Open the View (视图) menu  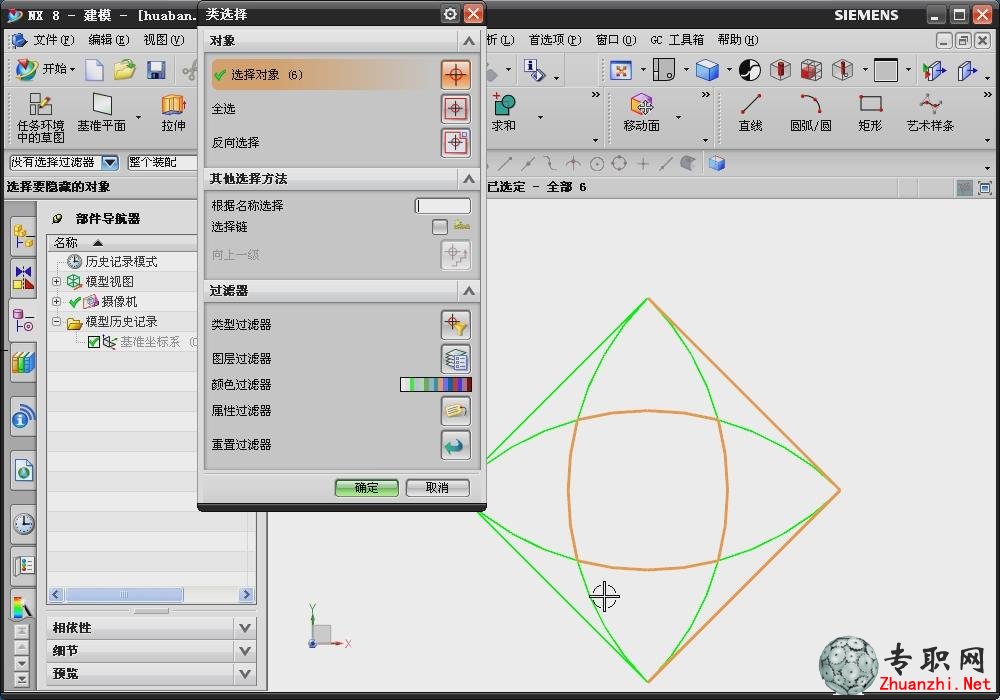click(163, 40)
